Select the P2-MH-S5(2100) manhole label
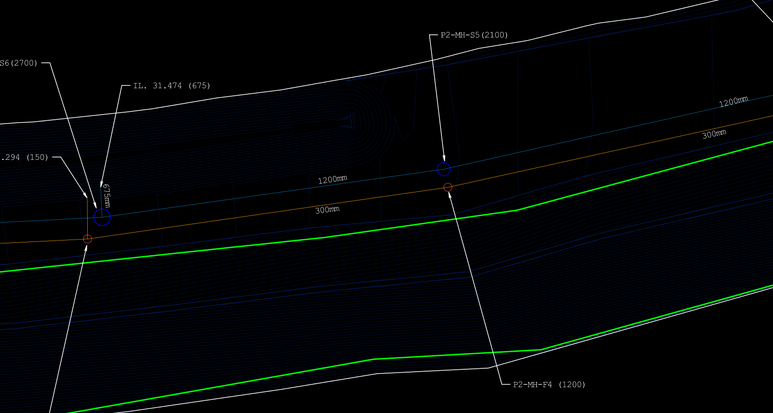The width and height of the screenshot is (773, 413). tap(474, 35)
